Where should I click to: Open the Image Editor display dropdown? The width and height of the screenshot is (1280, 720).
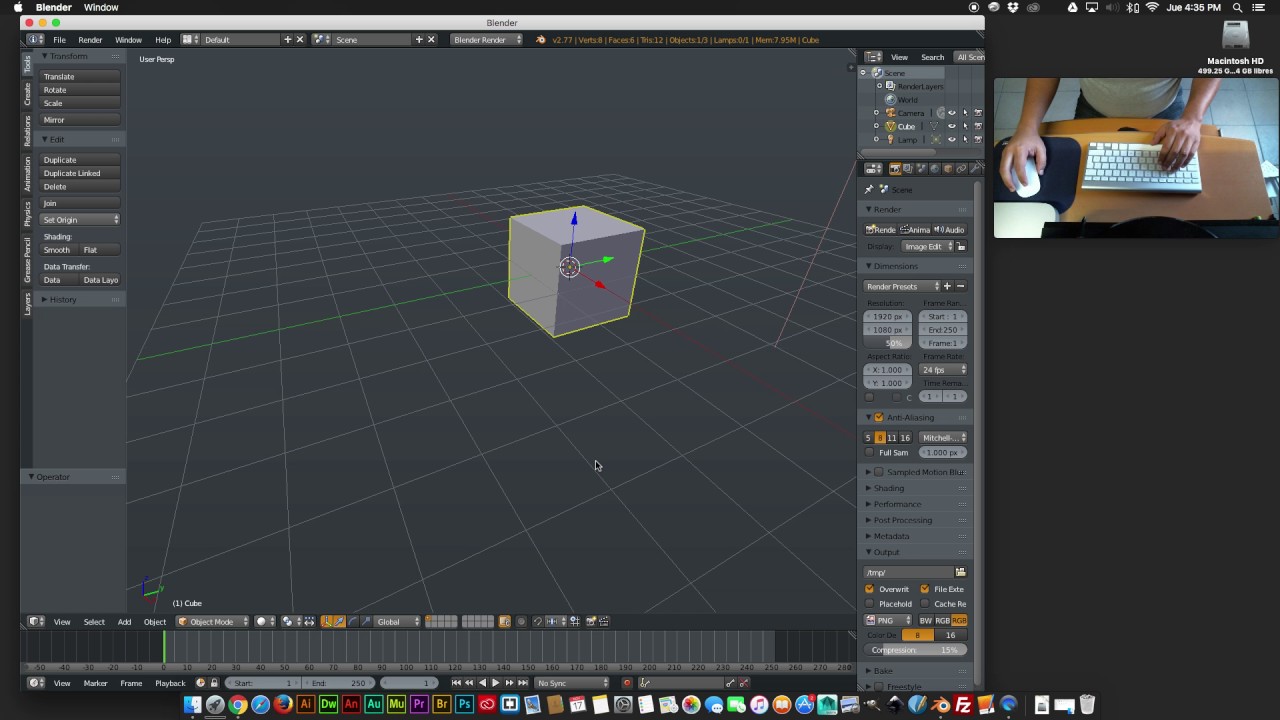(927, 247)
